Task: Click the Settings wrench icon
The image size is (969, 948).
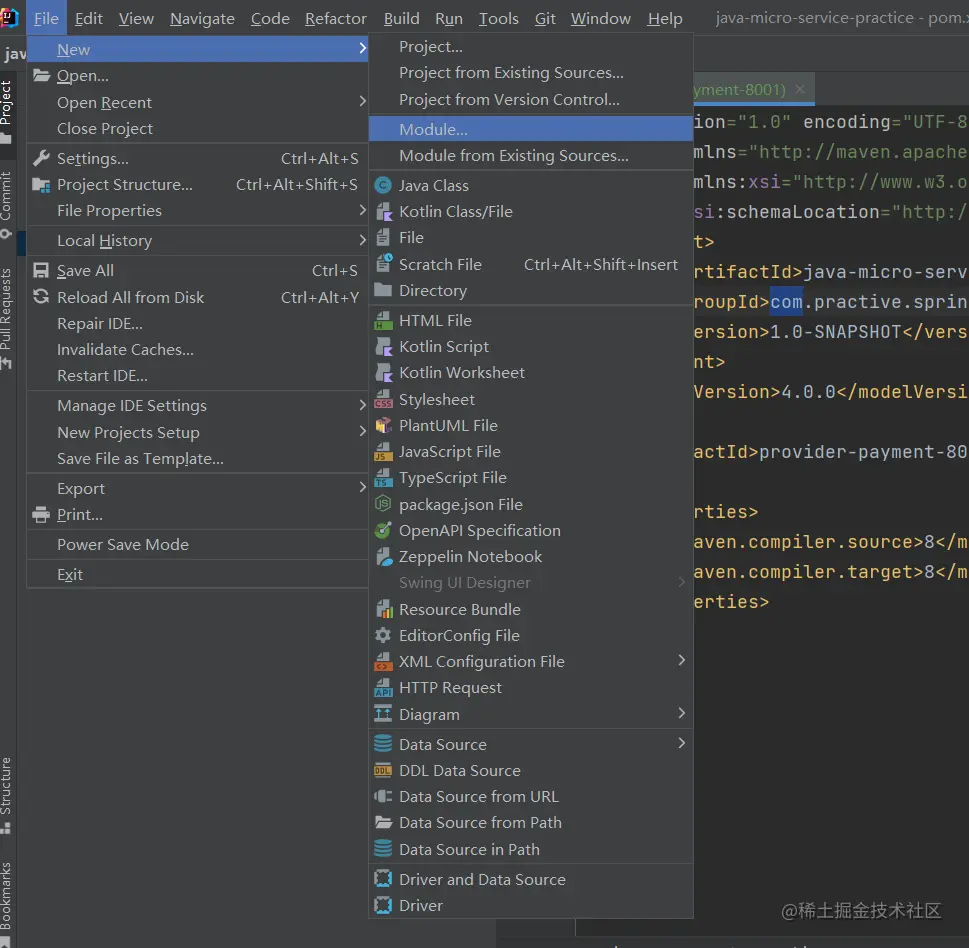Action: tap(41, 158)
